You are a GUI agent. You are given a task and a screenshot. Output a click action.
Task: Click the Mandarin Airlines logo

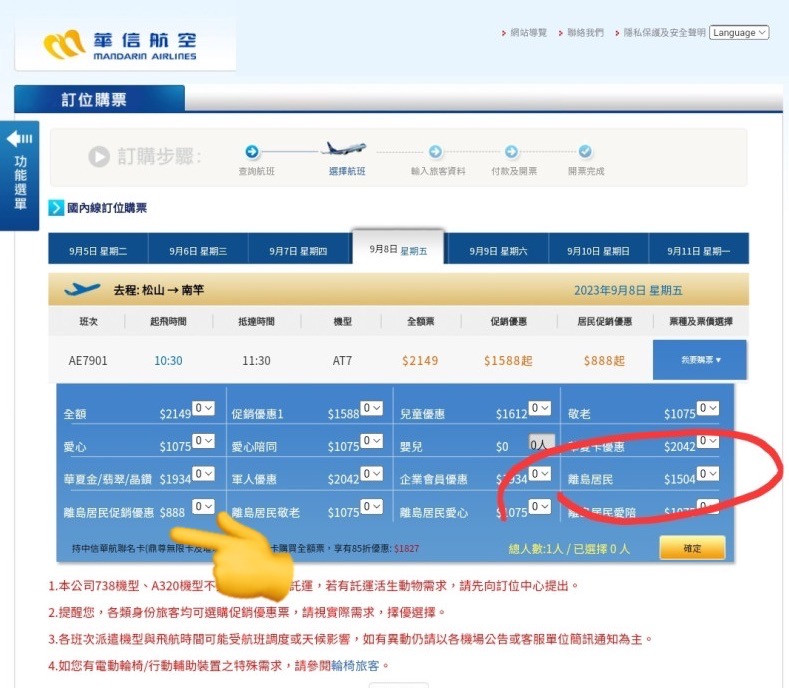point(120,45)
